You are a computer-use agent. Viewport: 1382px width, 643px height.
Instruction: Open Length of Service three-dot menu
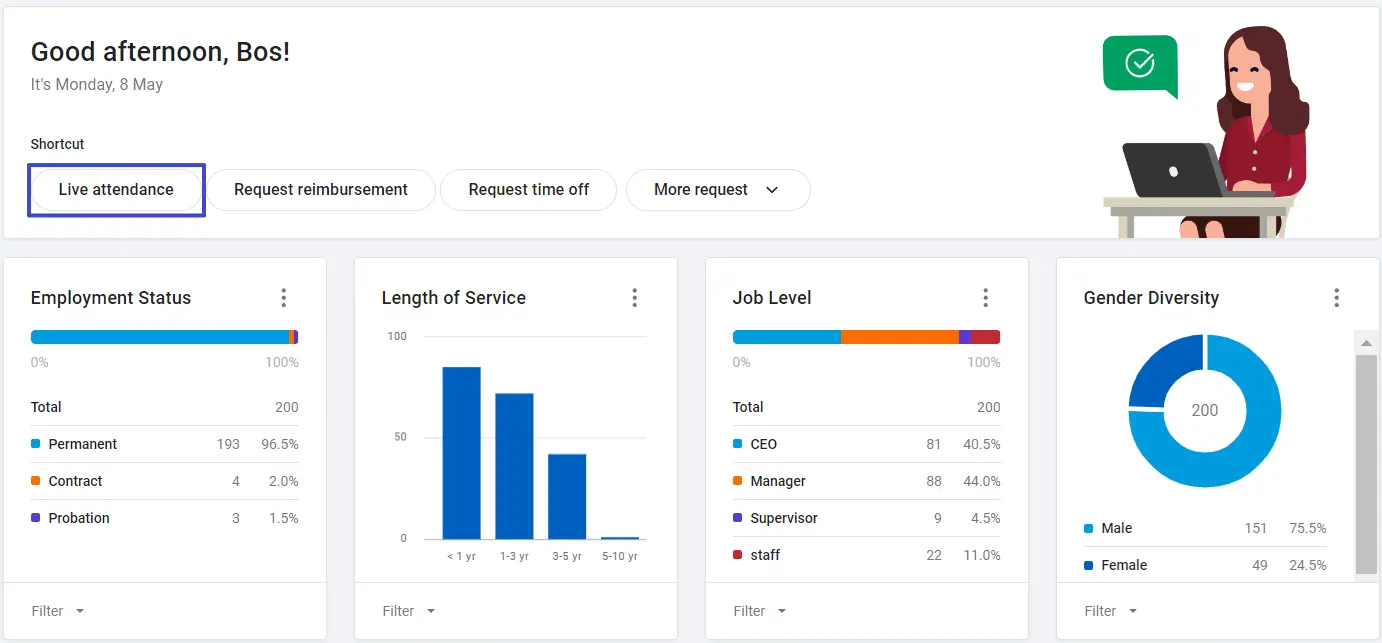click(x=635, y=298)
